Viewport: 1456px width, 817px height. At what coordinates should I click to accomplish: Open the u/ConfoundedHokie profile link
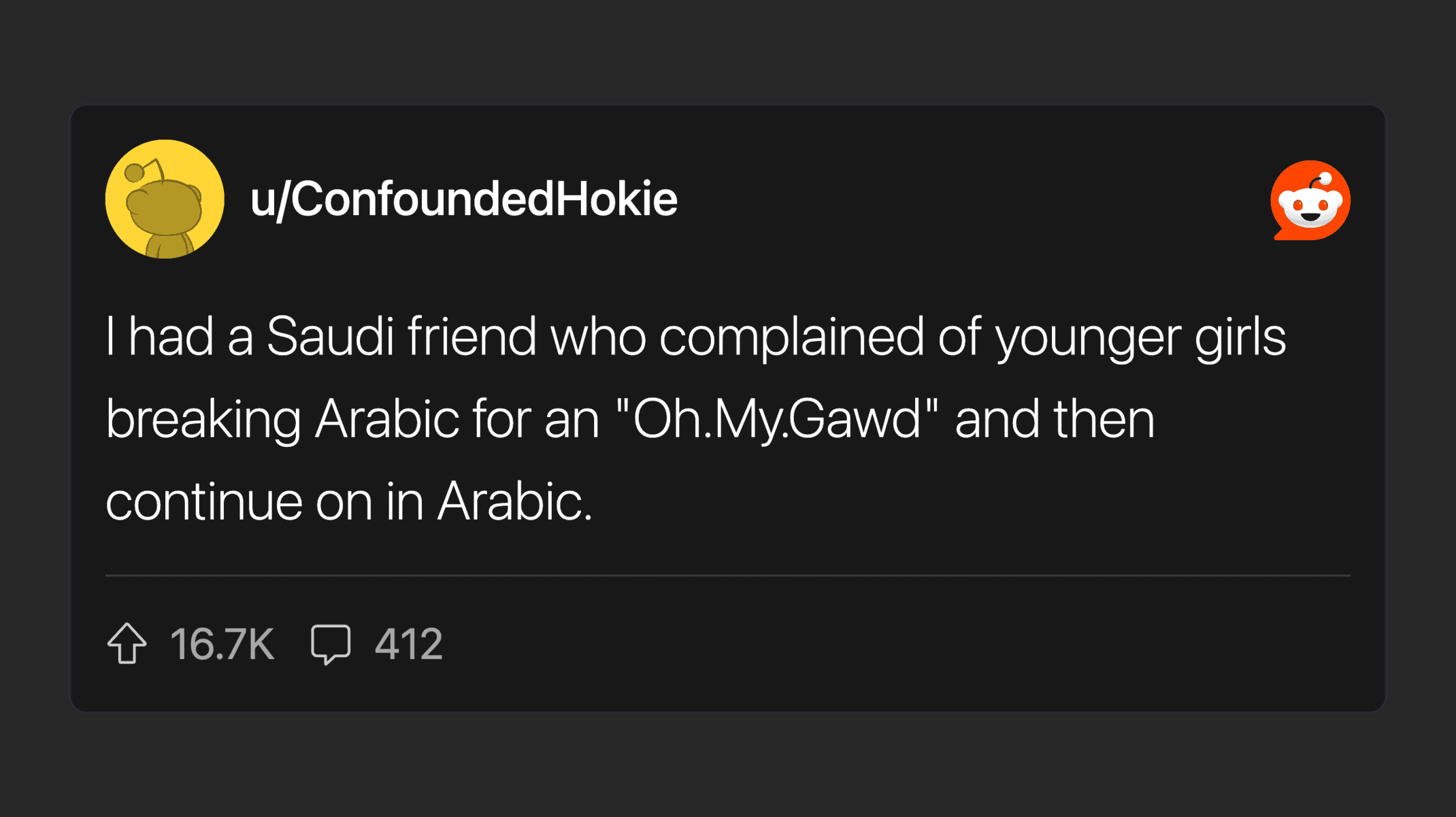click(463, 199)
